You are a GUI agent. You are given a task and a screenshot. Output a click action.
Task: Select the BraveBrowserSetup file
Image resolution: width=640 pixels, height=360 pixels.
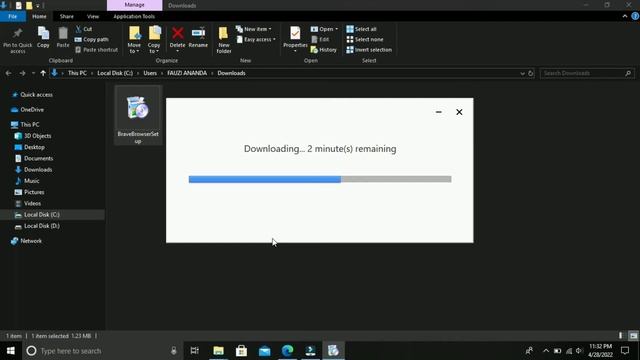point(138,115)
